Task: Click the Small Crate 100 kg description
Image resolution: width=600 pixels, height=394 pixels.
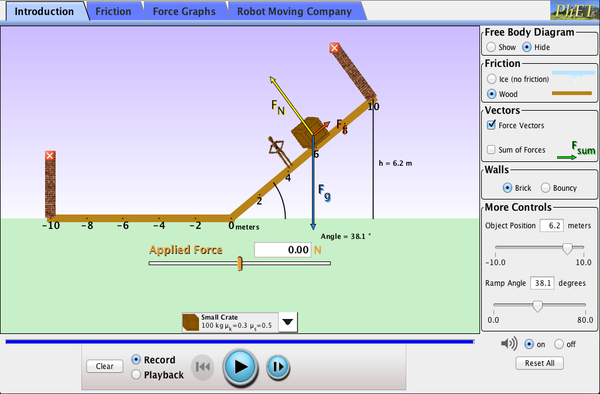Action: [x=236, y=322]
